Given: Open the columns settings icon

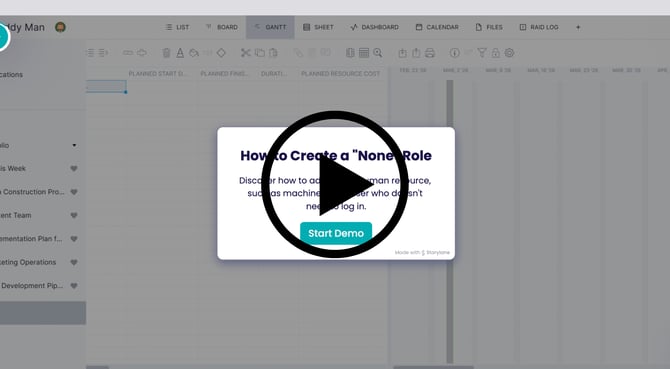Looking at the screenshot, I should pyautogui.click(x=350, y=53).
